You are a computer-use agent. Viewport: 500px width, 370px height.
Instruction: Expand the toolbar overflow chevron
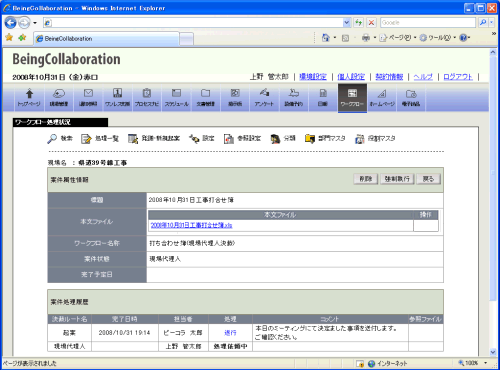click(x=494, y=34)
